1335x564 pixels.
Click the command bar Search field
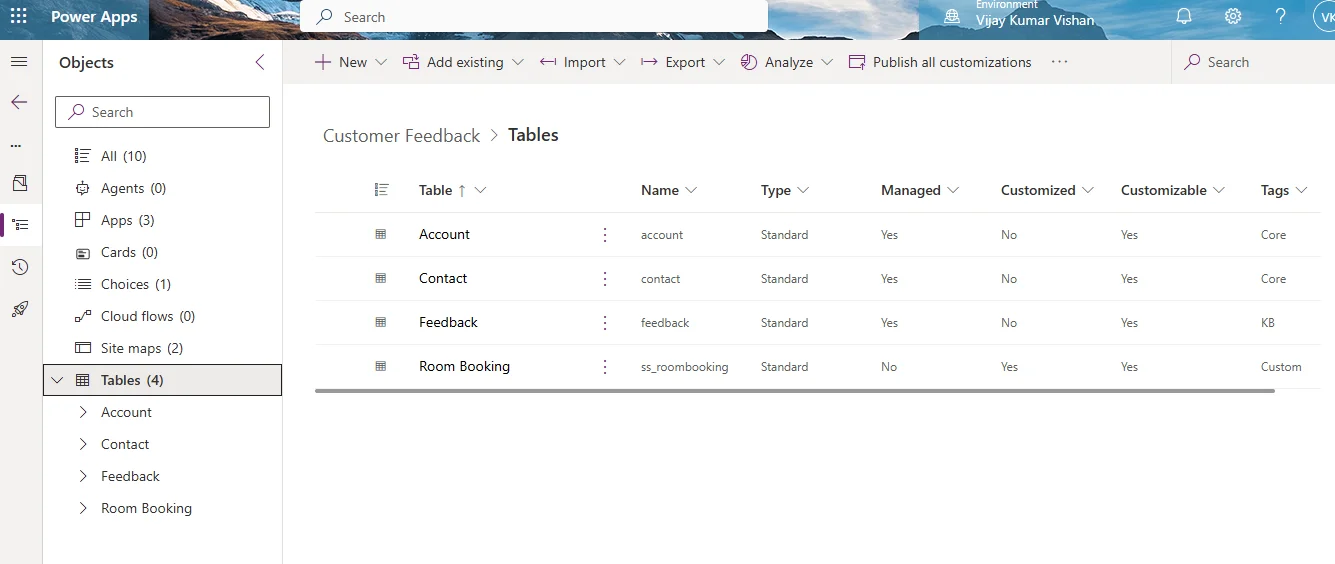click(1253, 62)
